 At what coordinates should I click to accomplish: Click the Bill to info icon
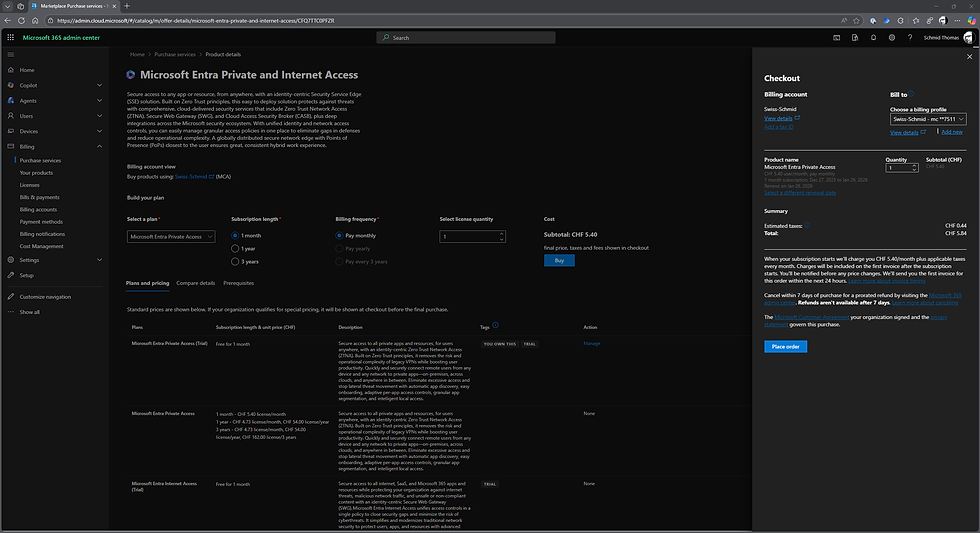click(911, 94)
